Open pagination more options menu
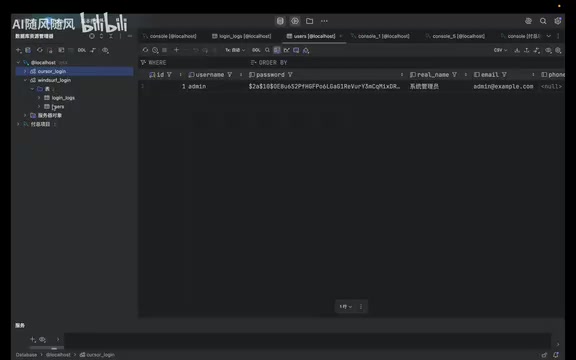This screenshot has height=360, width=576. pyautogui.click(x=361, y=306)
